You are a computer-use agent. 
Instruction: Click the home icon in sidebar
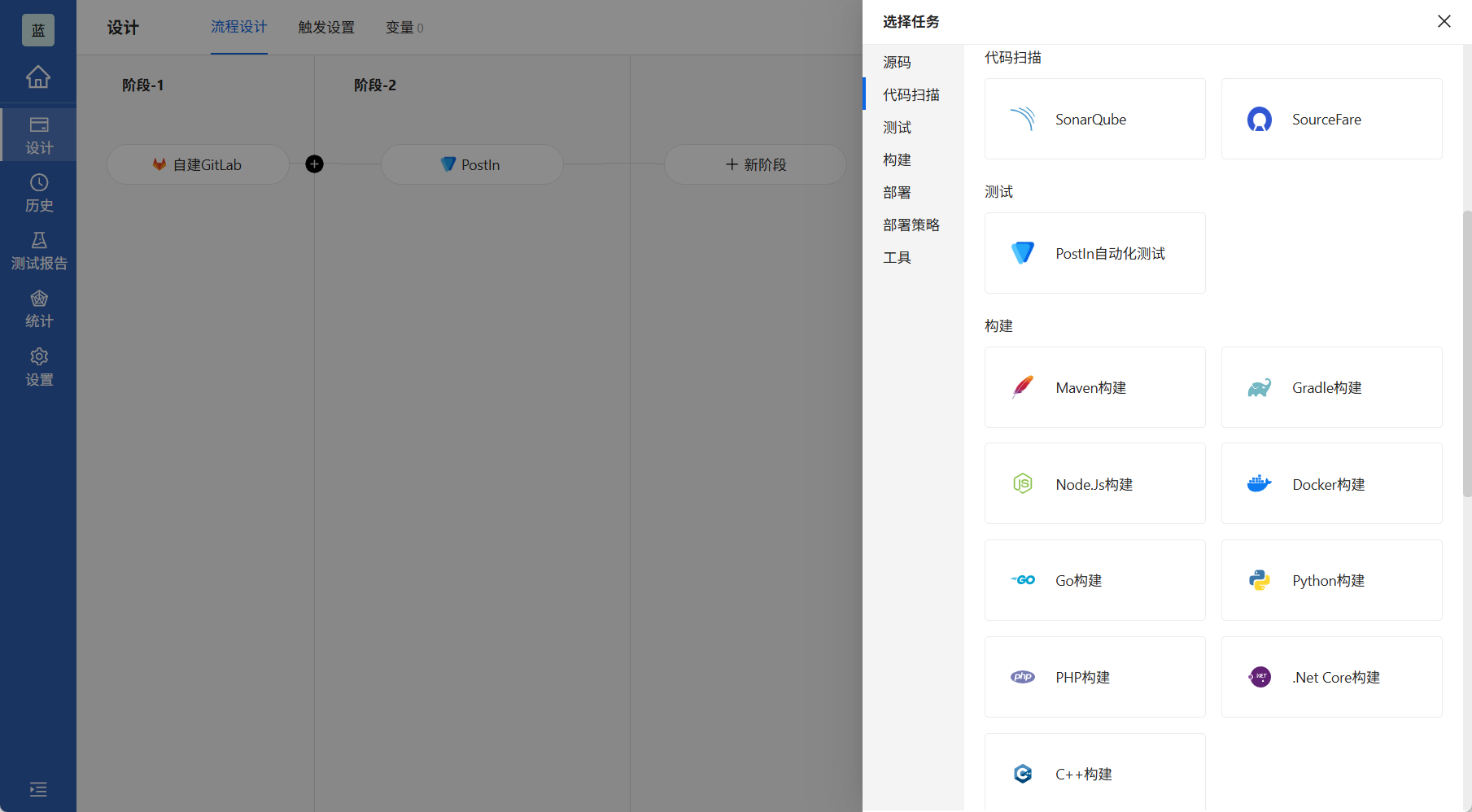click(x=38, y=77)
